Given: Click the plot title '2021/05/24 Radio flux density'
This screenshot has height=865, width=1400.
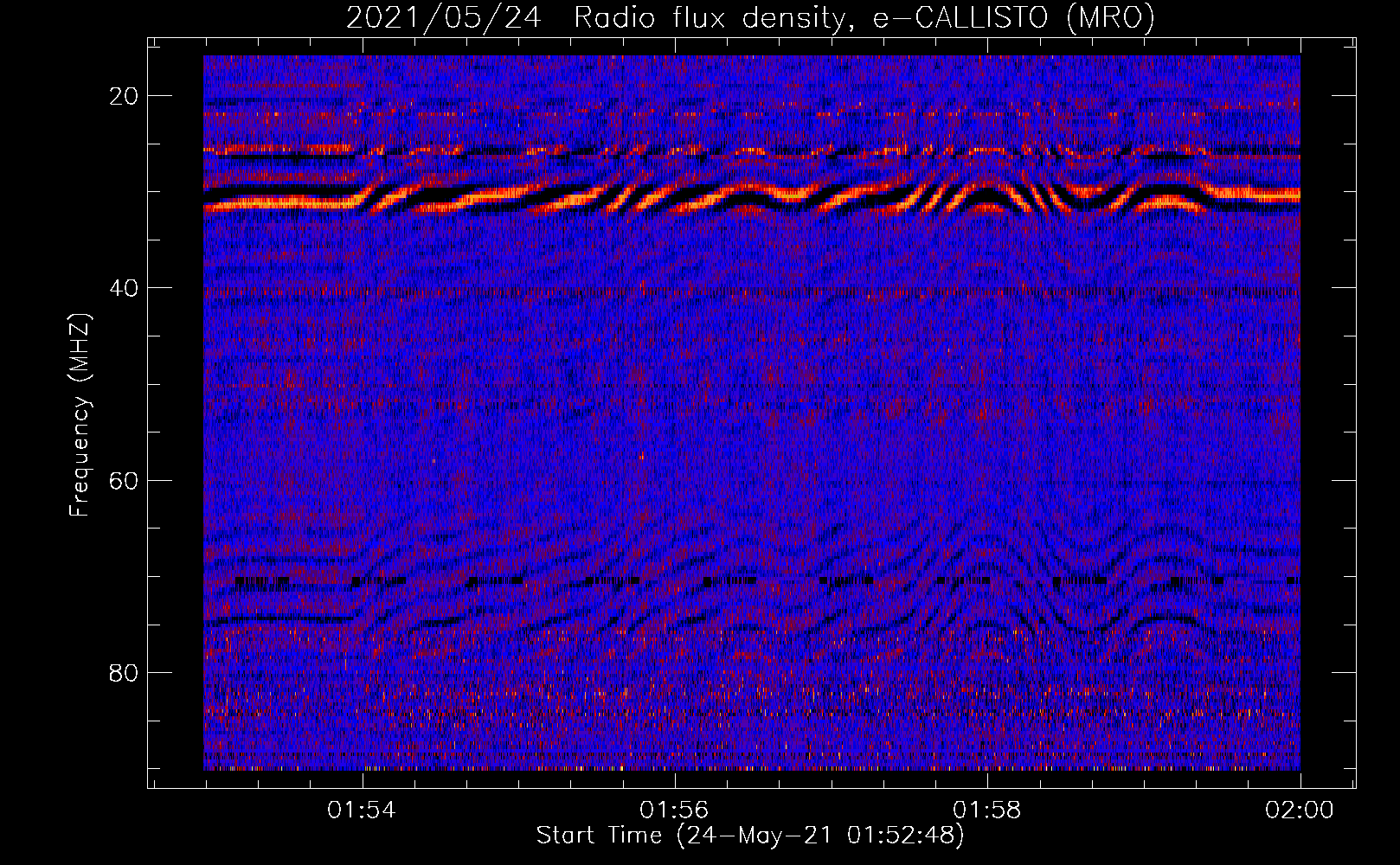Looking at the screenshot, I should pyautogui.click(x=750, y=17).
